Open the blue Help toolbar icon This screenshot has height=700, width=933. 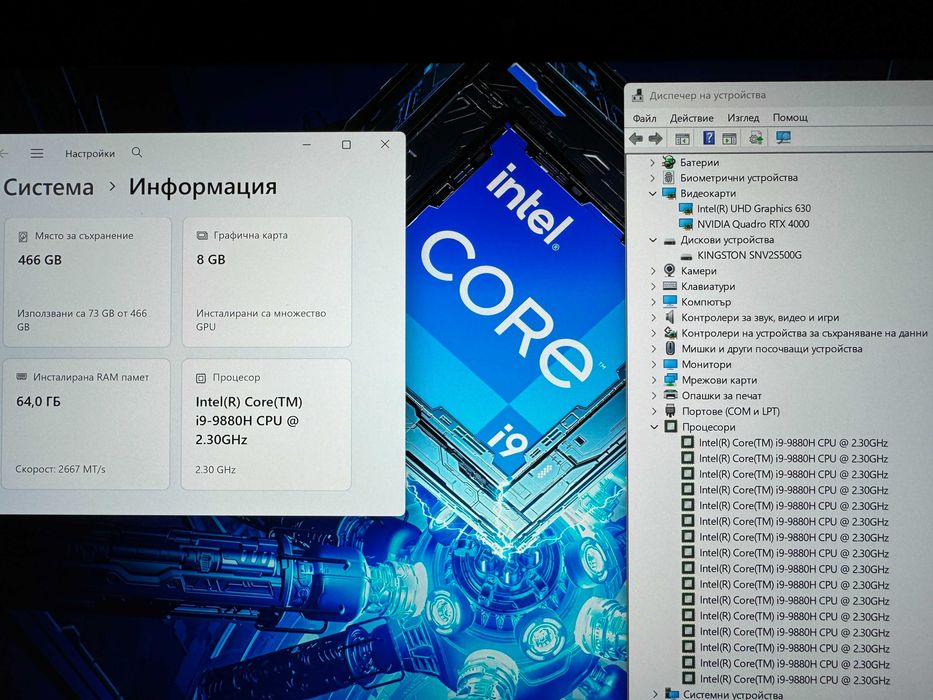pos(709,138)
